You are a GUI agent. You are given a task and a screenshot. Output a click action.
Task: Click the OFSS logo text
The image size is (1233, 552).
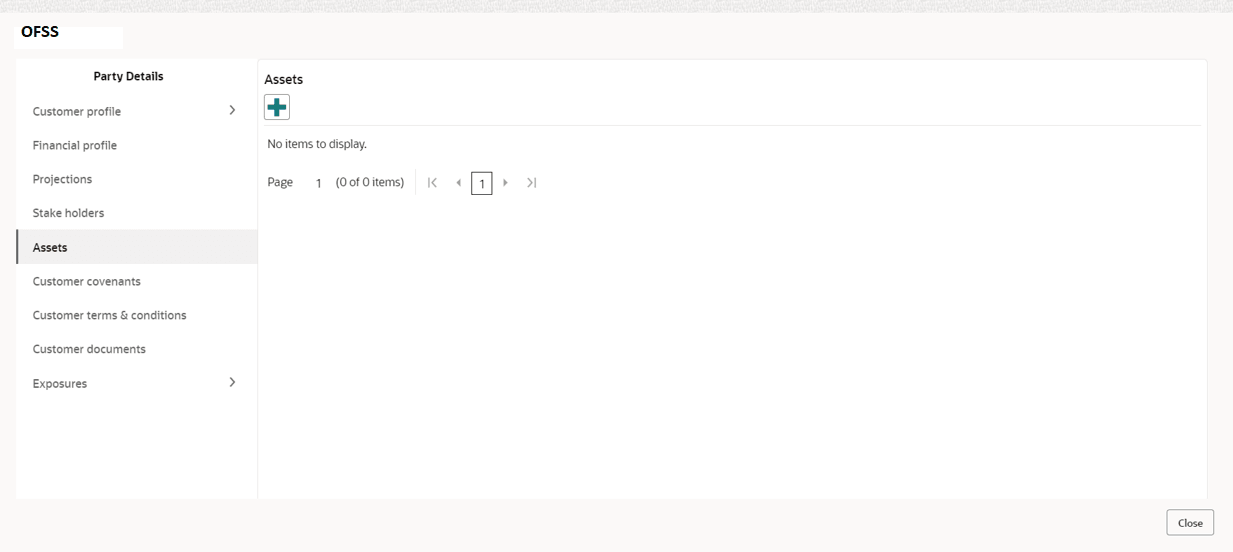(40, 32)
